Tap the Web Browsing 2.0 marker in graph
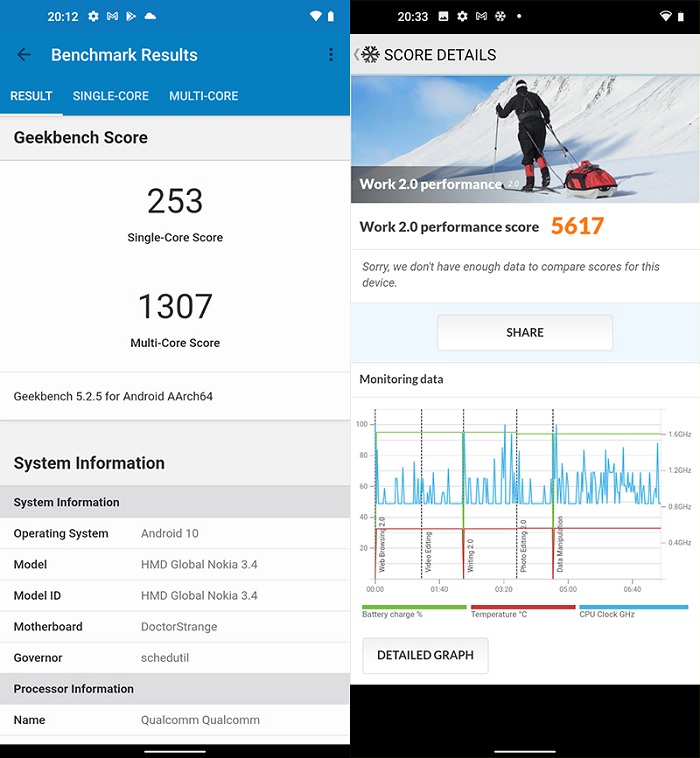This screenshot has width=700, height=758. click(x=382, y=545)
